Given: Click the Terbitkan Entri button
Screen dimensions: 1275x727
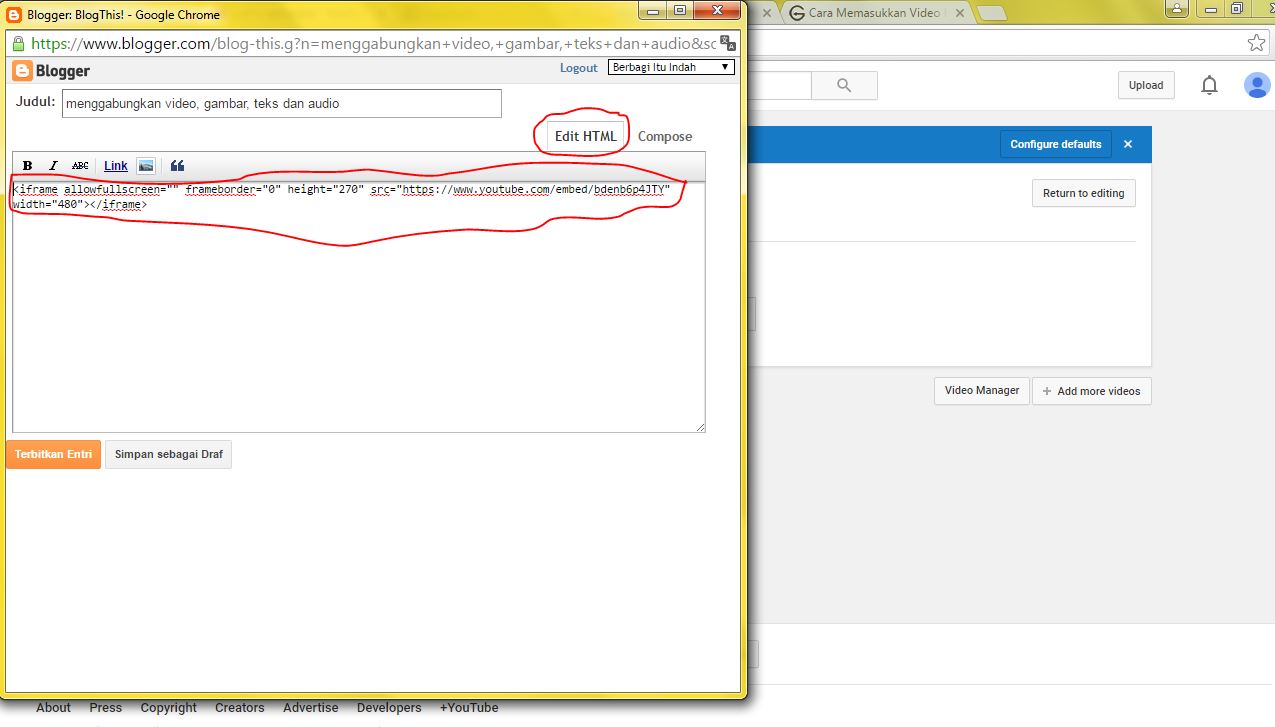Looking at the screenshot, I should 53,454.
